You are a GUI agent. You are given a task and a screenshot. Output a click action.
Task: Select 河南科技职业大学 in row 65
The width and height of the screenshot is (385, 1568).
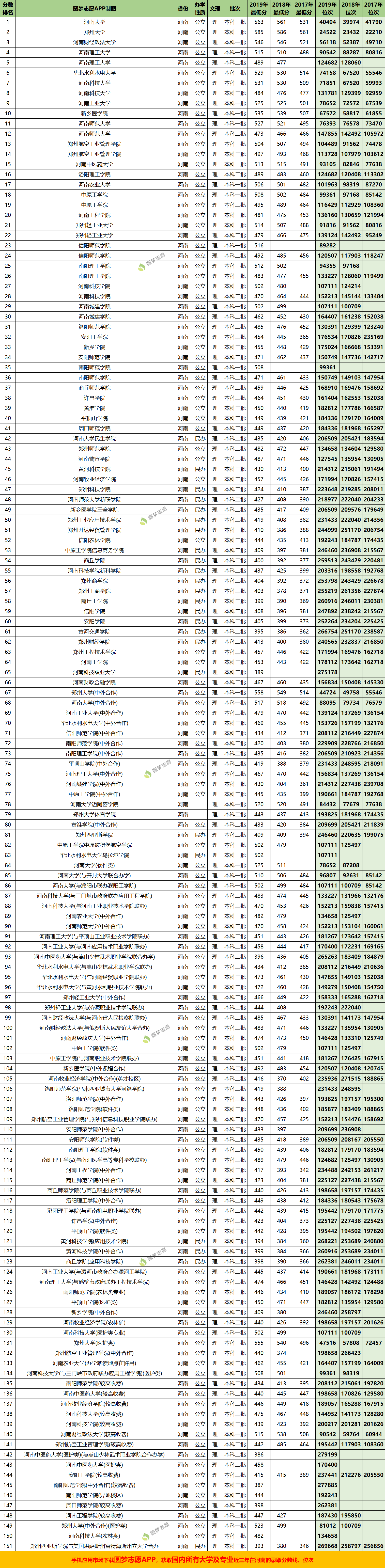[x=95, y=672]
